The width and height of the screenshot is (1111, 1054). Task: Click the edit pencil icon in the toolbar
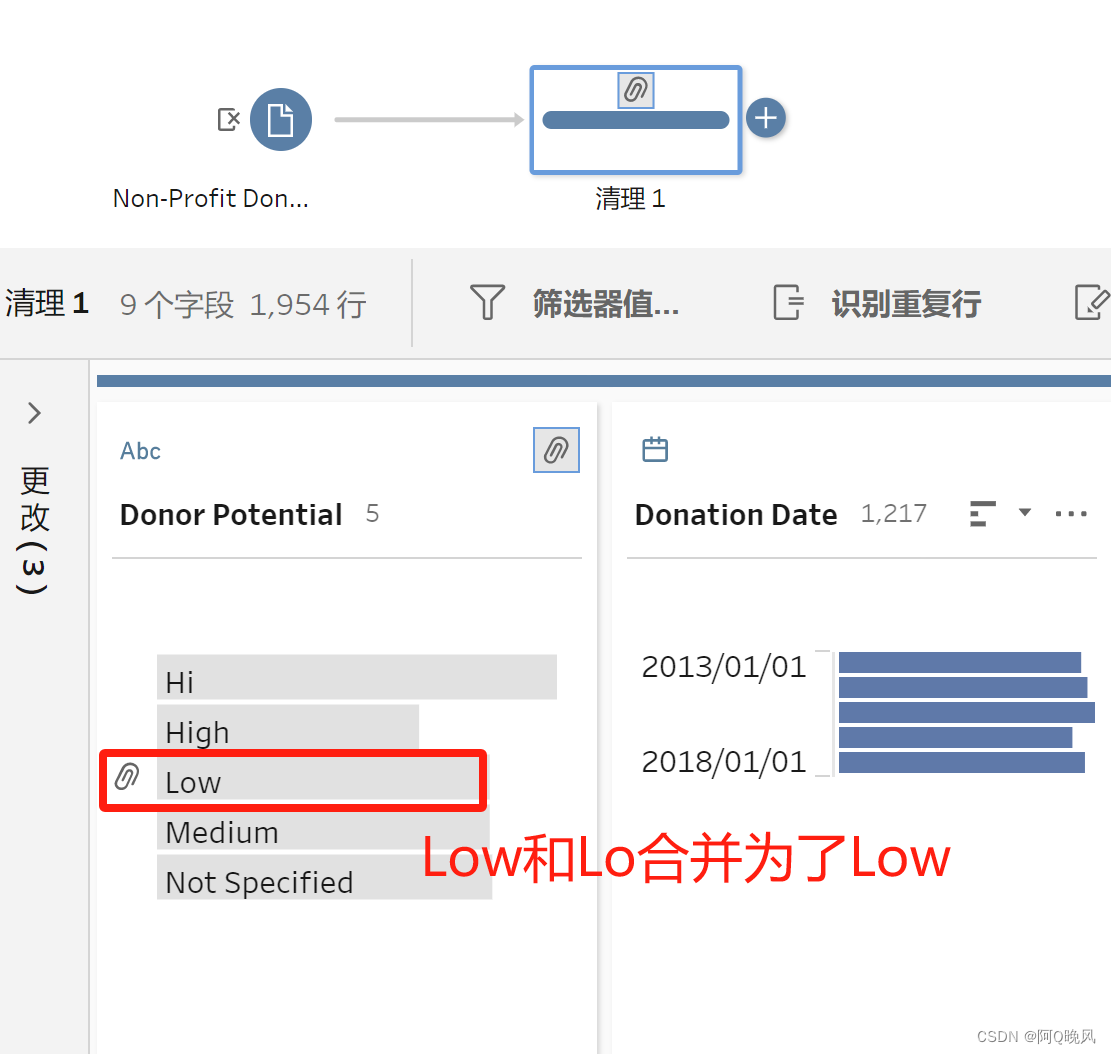click(x=1091, y=302)
